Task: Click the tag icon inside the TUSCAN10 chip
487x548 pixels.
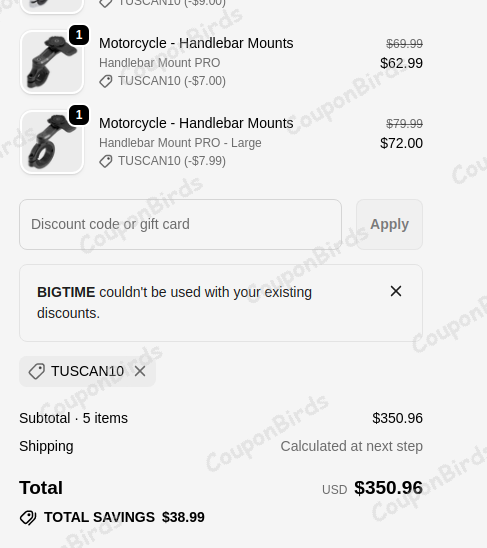Action: click(x=36, y=371)
